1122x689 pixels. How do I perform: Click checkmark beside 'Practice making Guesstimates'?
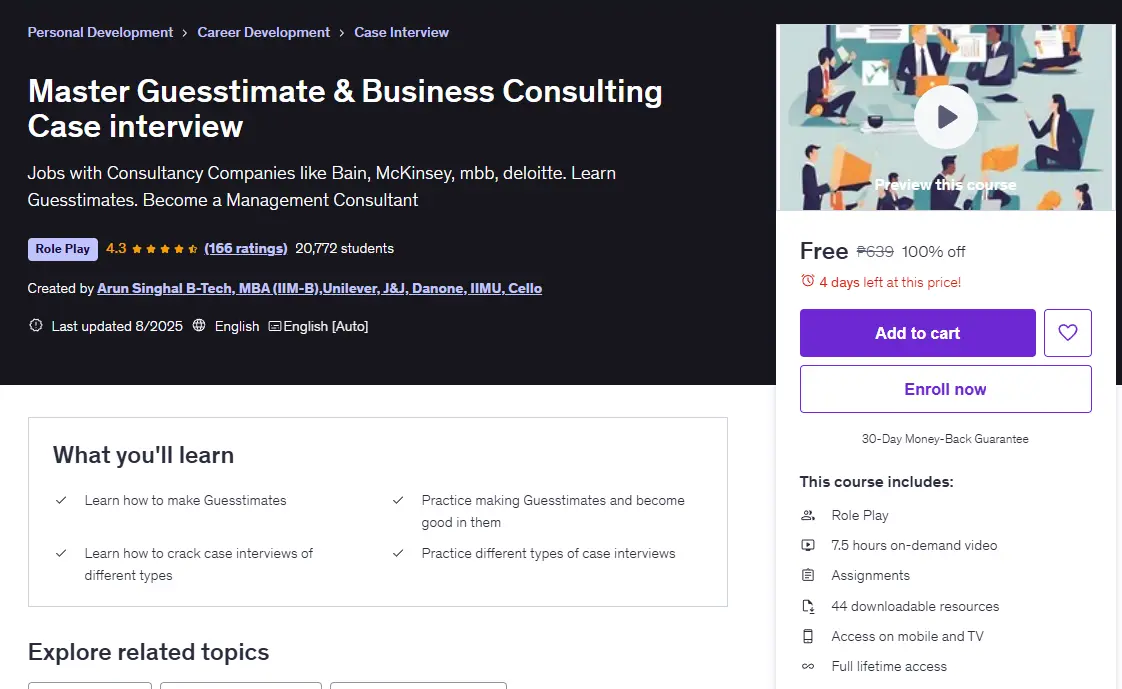pyautogui.click(x=398, y=500)
